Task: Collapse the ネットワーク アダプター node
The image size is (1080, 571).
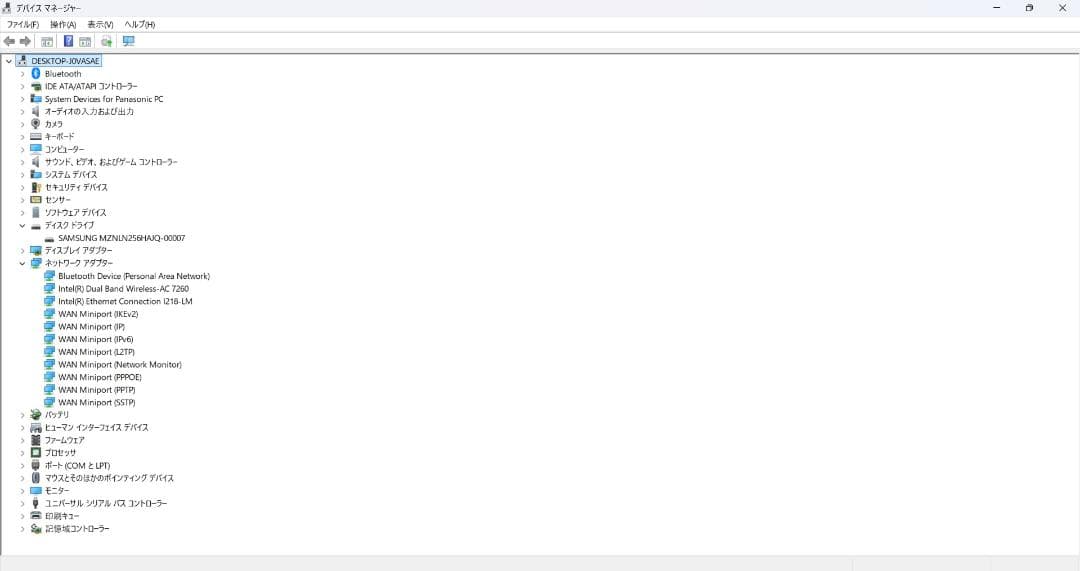Action: click(22, 263)
